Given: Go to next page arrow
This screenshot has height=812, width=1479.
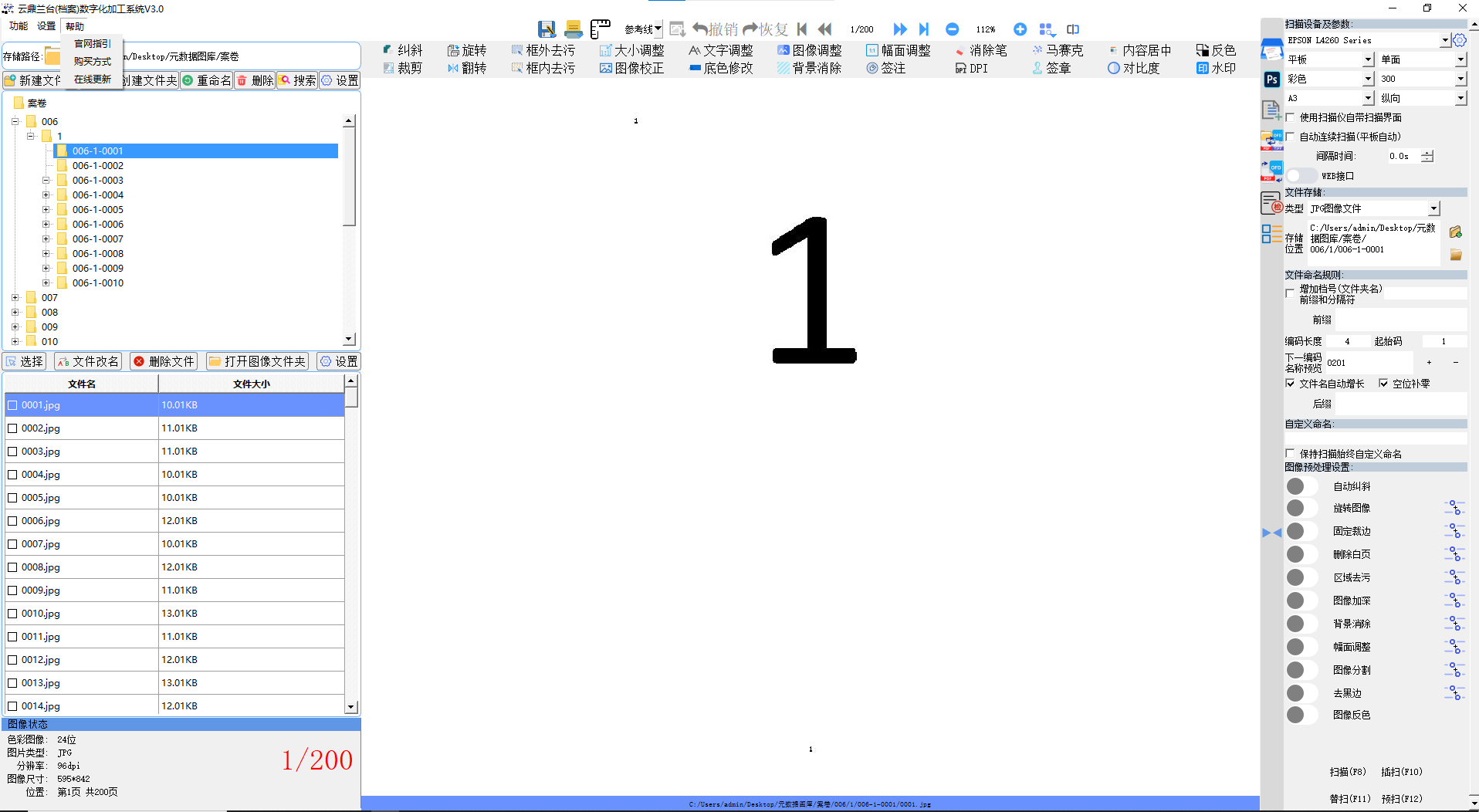Looking at the screenshot, I should point(900,29).
